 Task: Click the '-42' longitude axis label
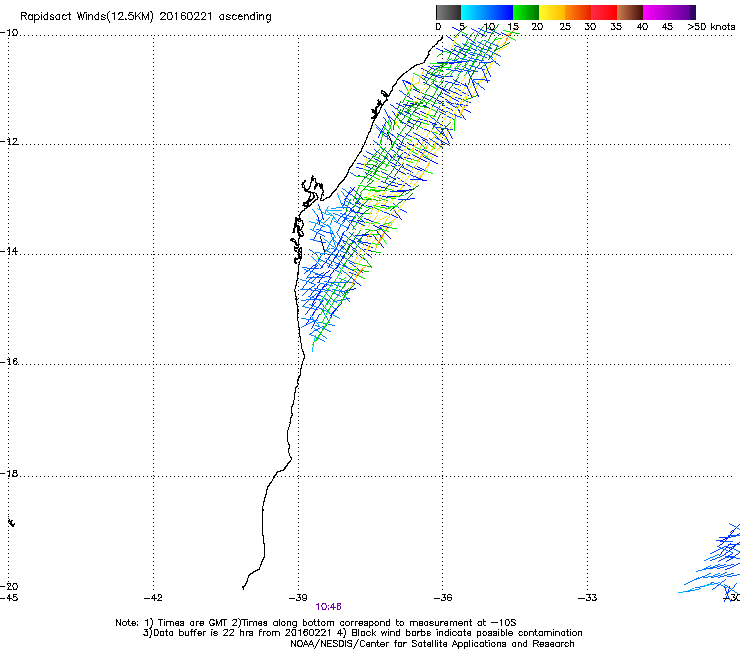click(153, 598)
